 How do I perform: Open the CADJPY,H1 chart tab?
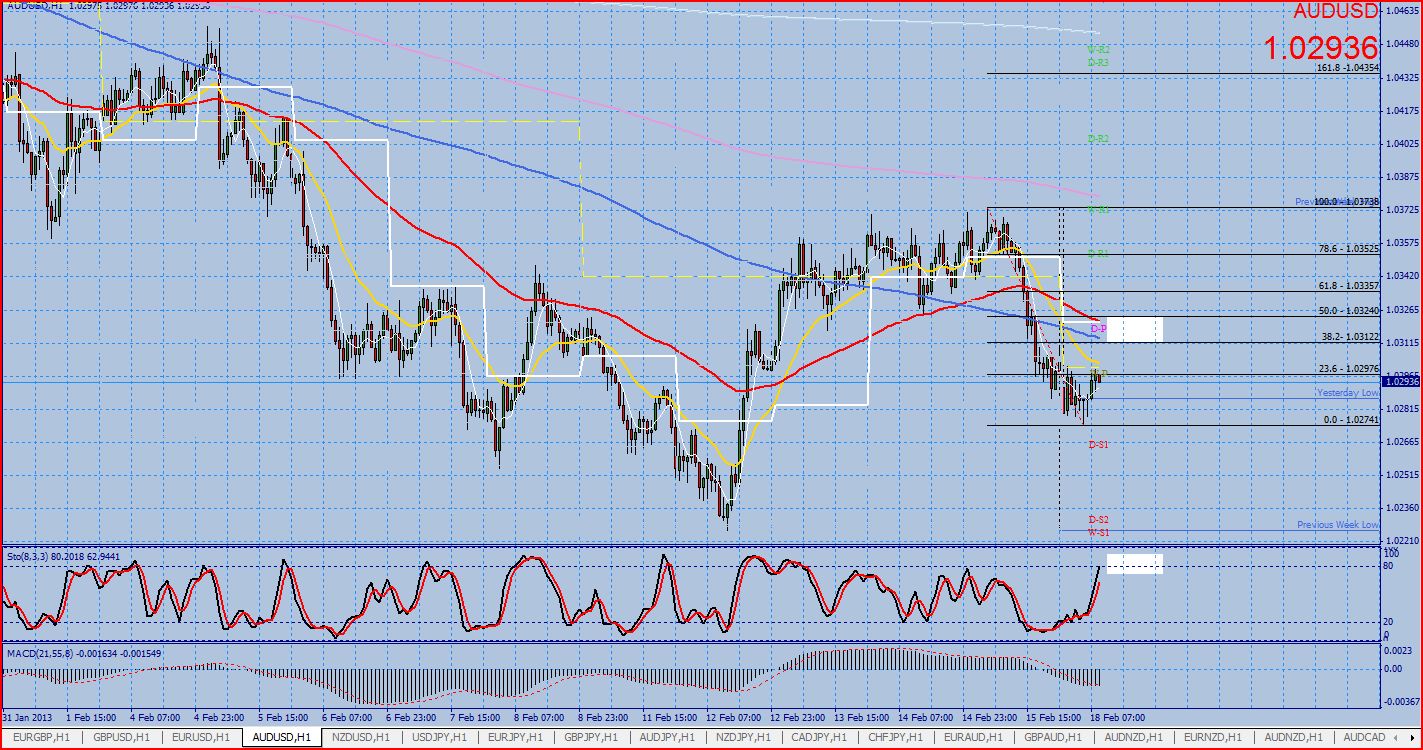(820, 737)
